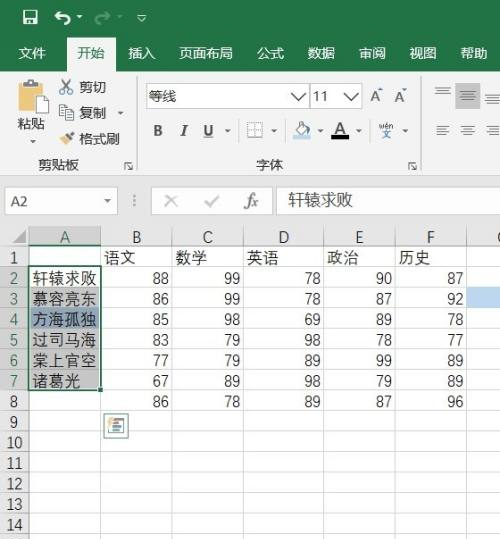Click the Quick Analysis icon below the selection
The width and height of the screenshot is (500, 539).
pyautogui.click(x=116, y=426)
